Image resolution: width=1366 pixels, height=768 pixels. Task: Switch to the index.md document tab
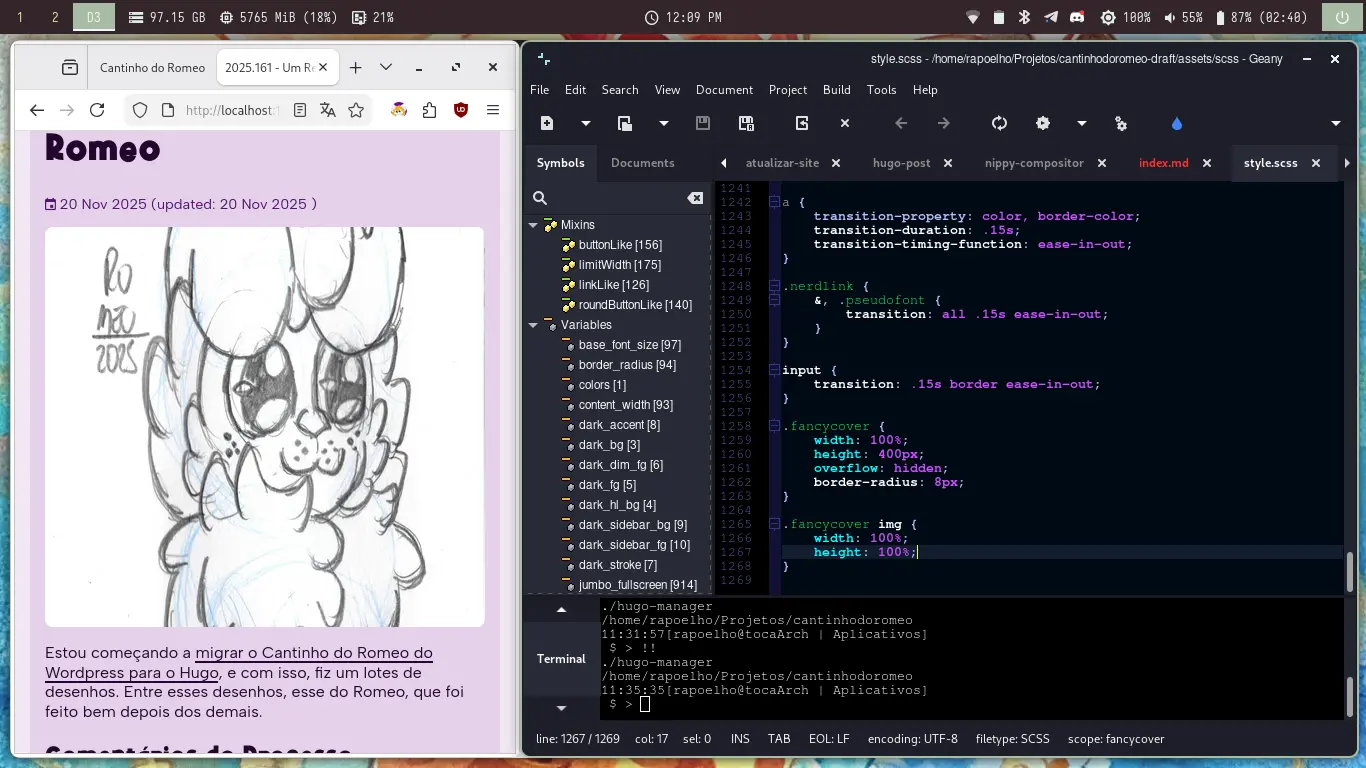click(x=1163, y=163)
